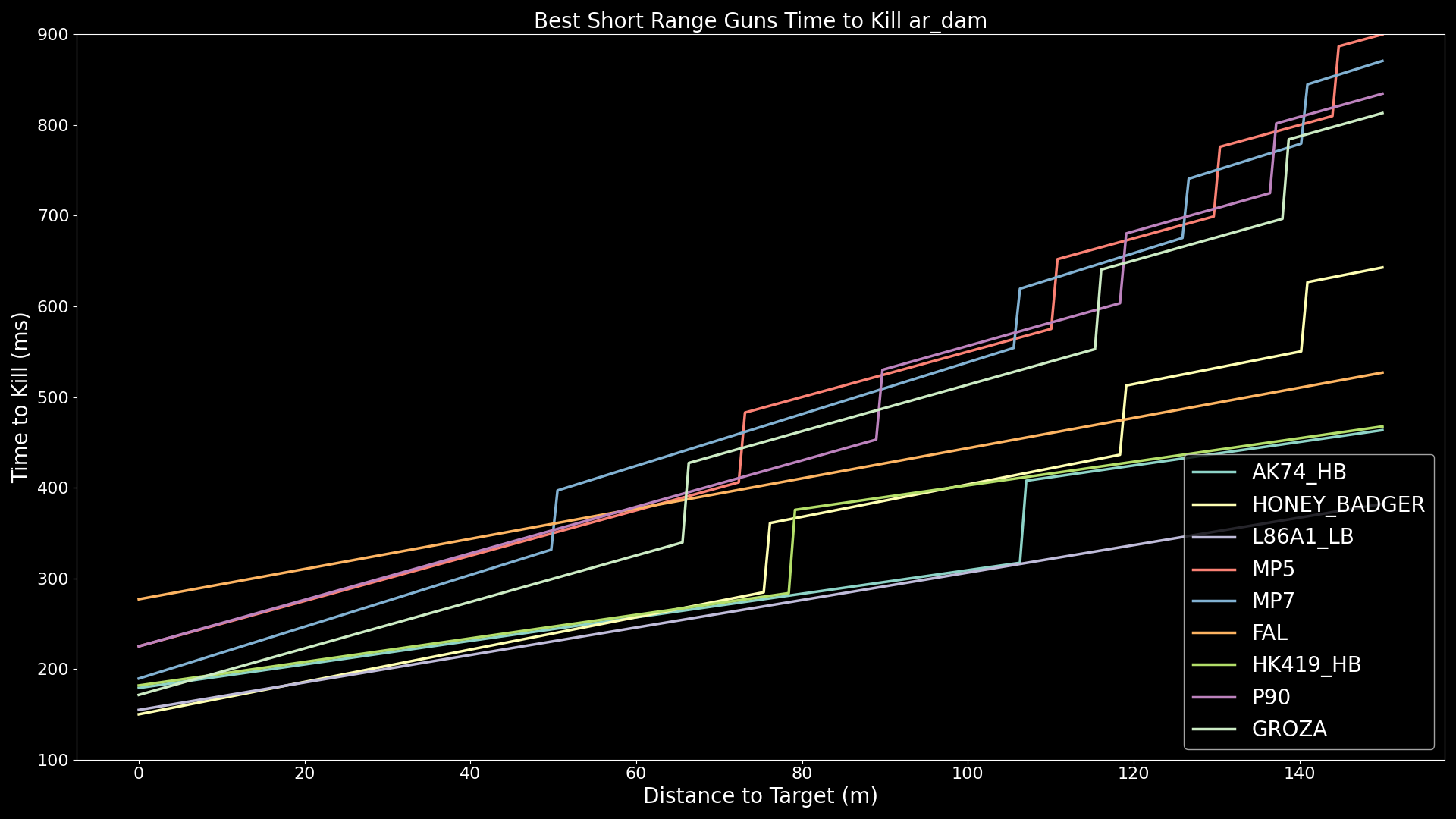Click the HONEY_BADGER legend color line

coord(1214,504)
